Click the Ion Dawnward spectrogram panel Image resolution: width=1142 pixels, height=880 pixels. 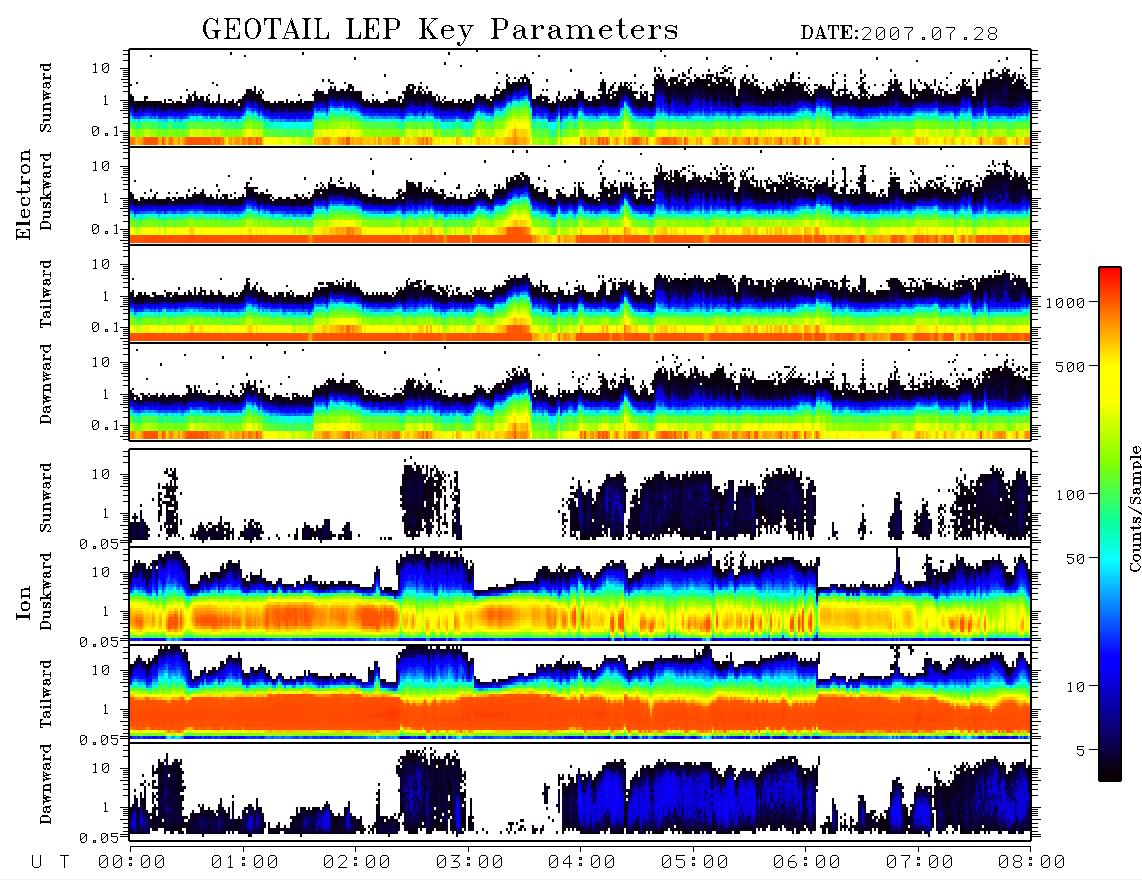coord(580,791)
